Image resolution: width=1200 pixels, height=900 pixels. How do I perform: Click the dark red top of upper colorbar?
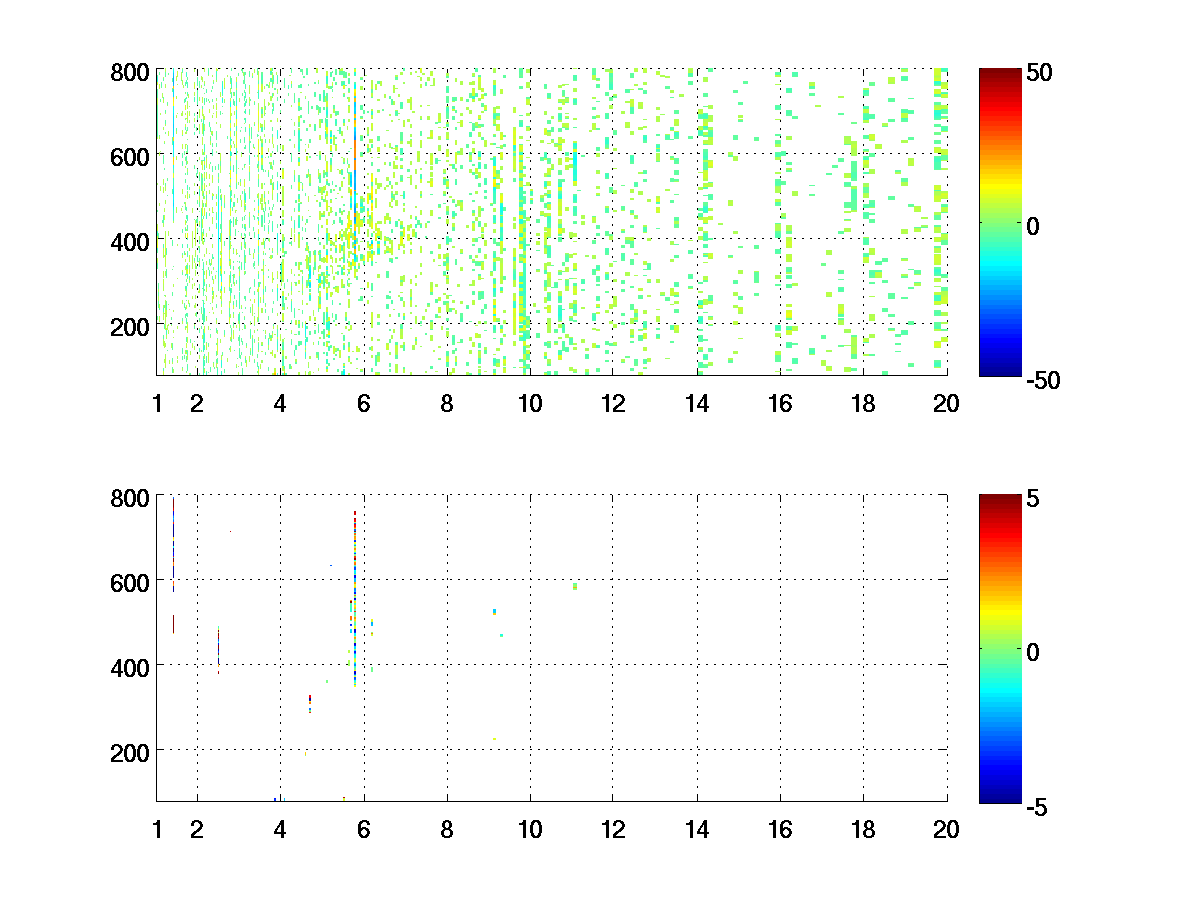point(999,73)
